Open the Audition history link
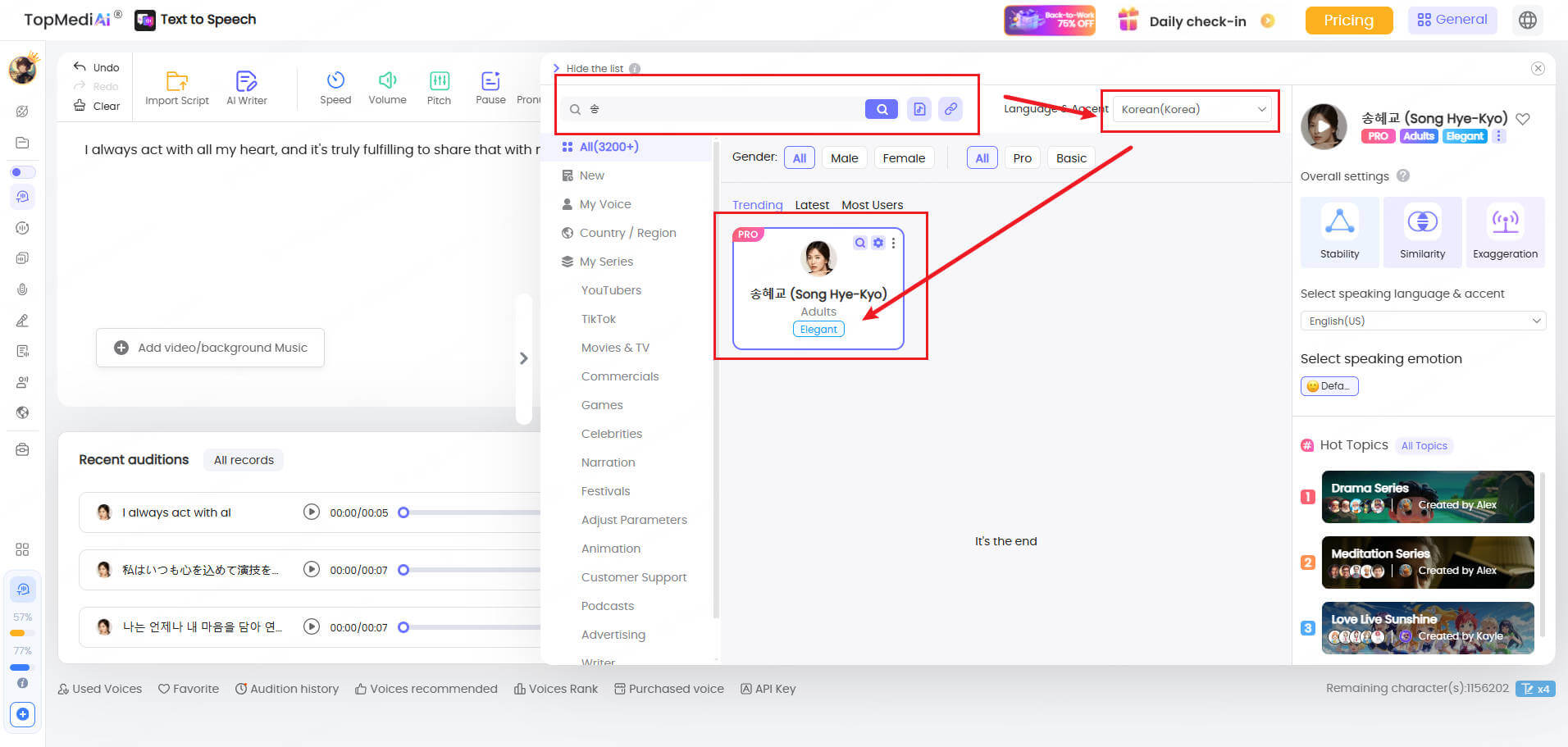The width and height of the screenshot is (1568, 747). tap(287, 689)
